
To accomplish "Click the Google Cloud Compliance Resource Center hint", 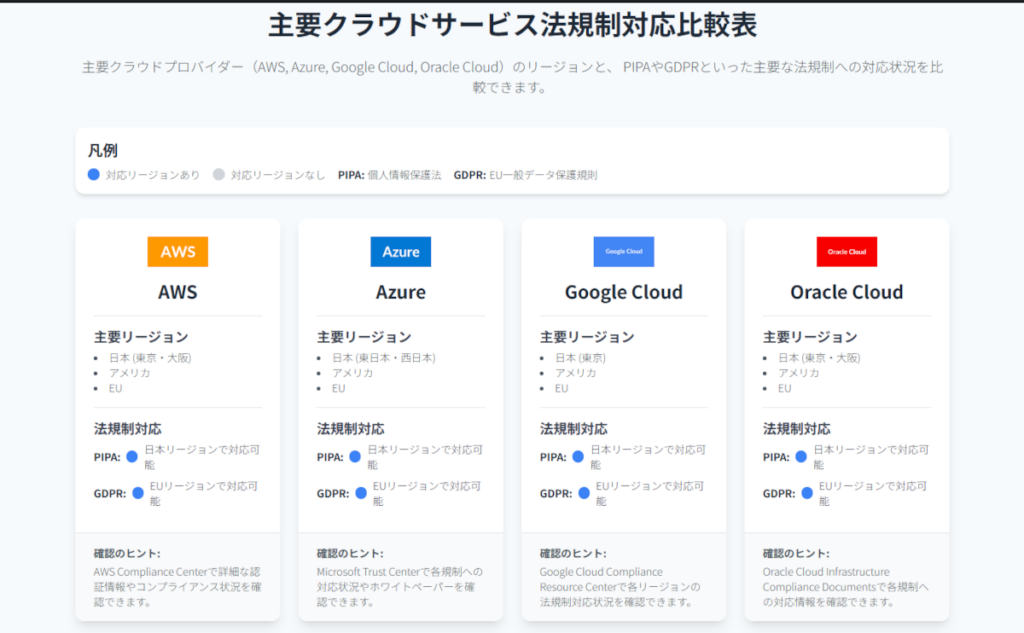I will tap(620, 587).
